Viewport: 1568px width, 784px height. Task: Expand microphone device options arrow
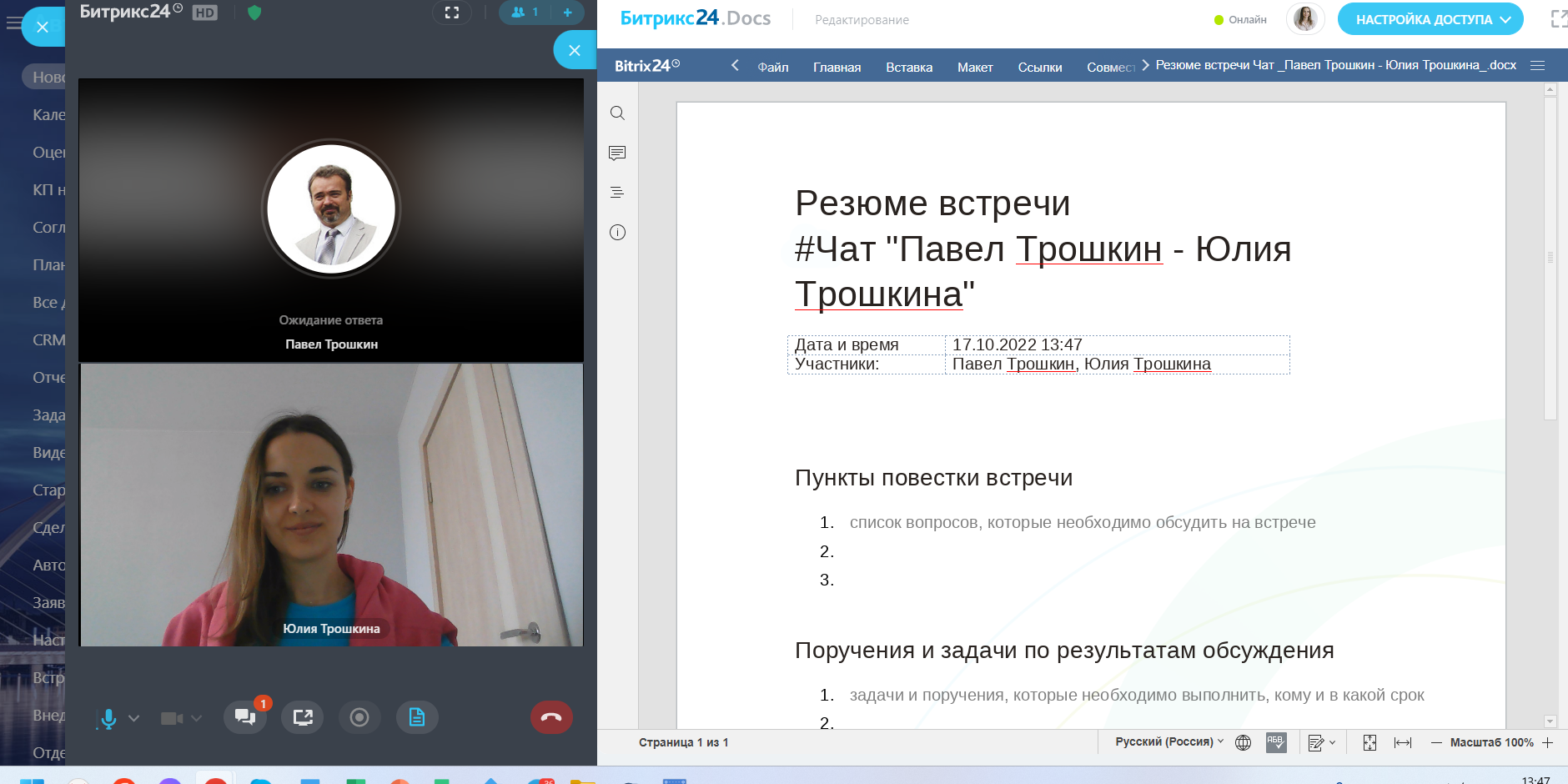click(x=134, y=718)
